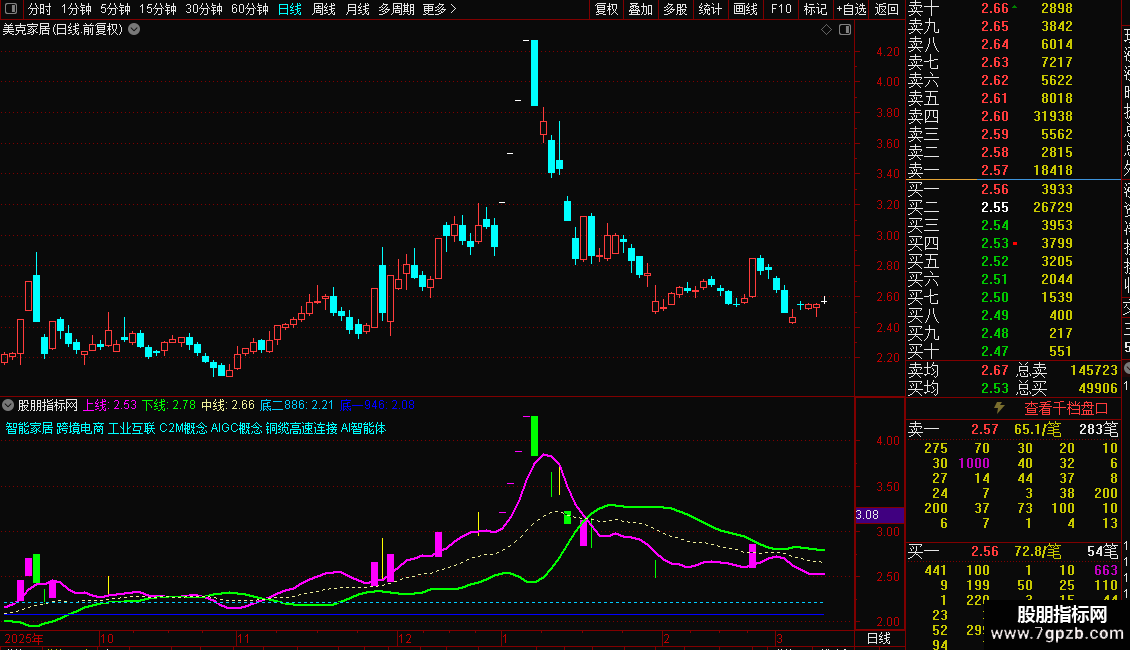This screenshot has width=1130, height=650.
Task: Click the 买均 price 2.53
Action: click(x=995, y=388)
